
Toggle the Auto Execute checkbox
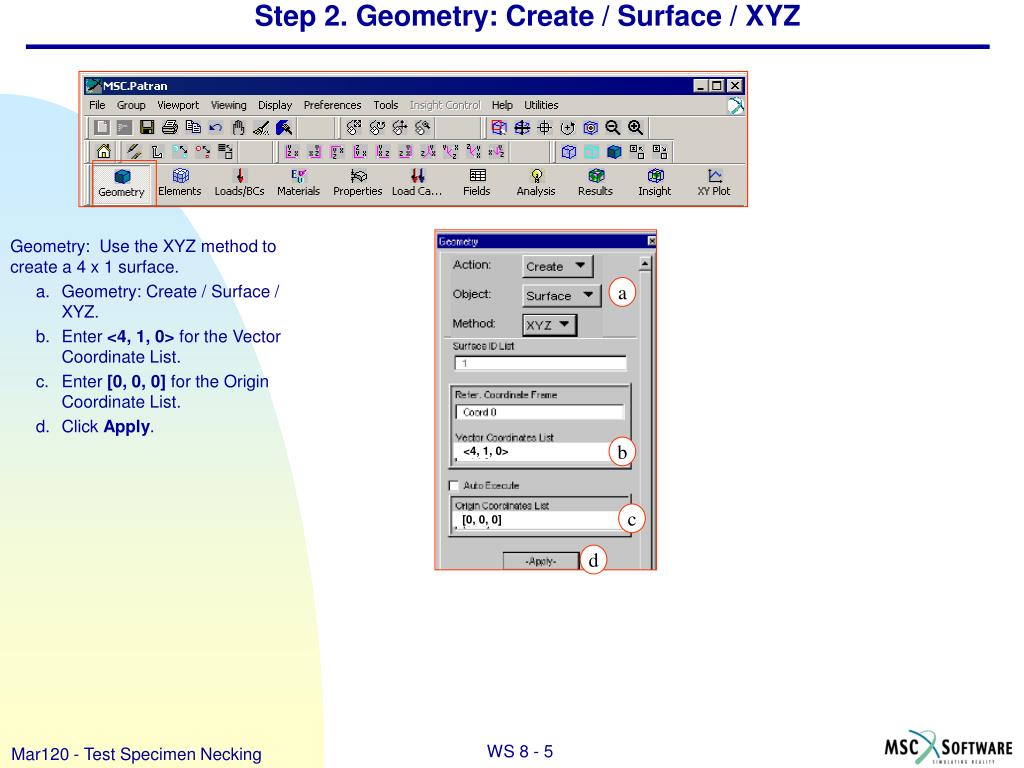click(454, 485)
